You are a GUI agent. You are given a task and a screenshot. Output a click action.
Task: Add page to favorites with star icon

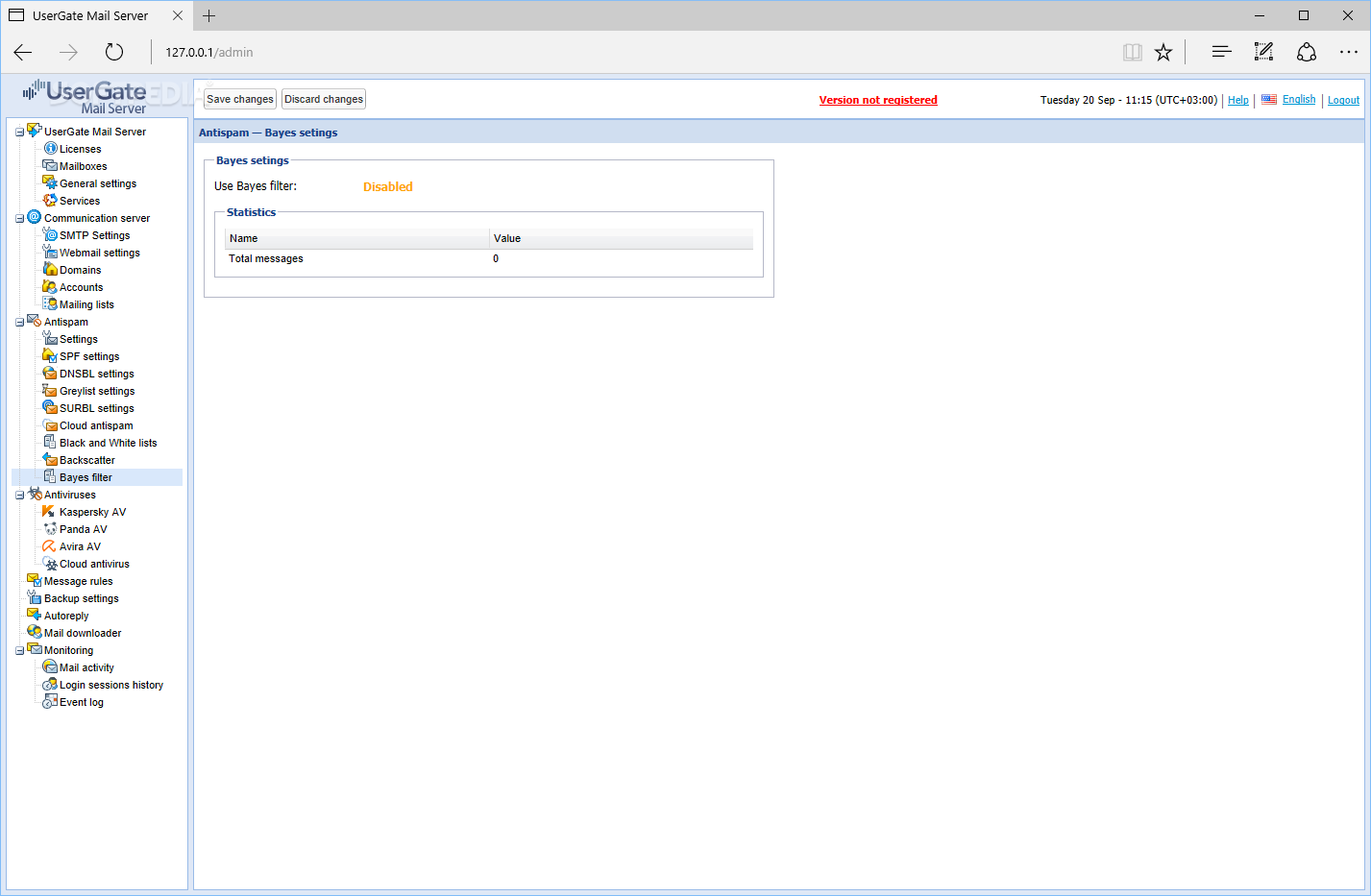pos(1163,52)
